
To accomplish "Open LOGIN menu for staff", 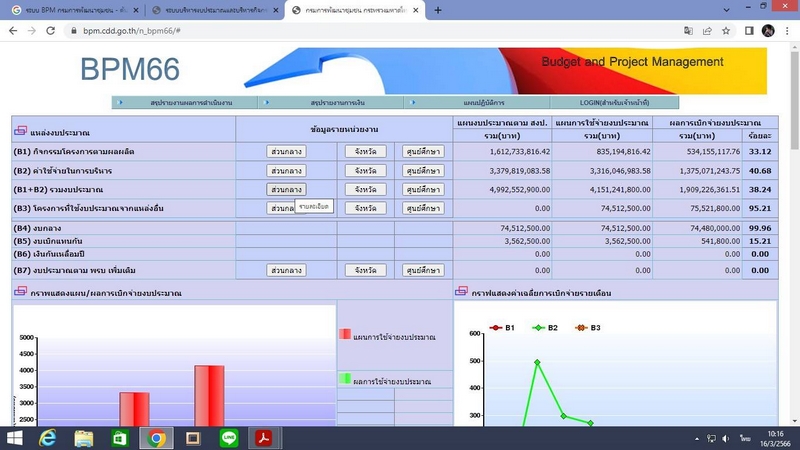I will point(614,103).
